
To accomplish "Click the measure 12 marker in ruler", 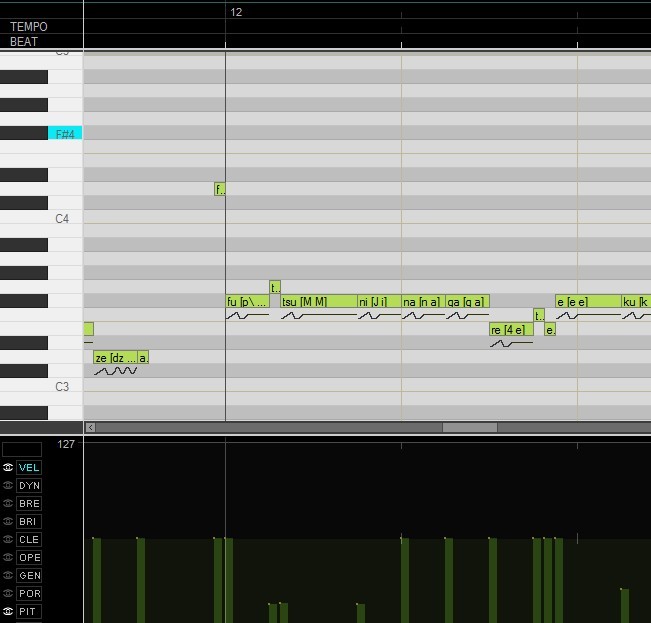I will click(x=236, y=12).
